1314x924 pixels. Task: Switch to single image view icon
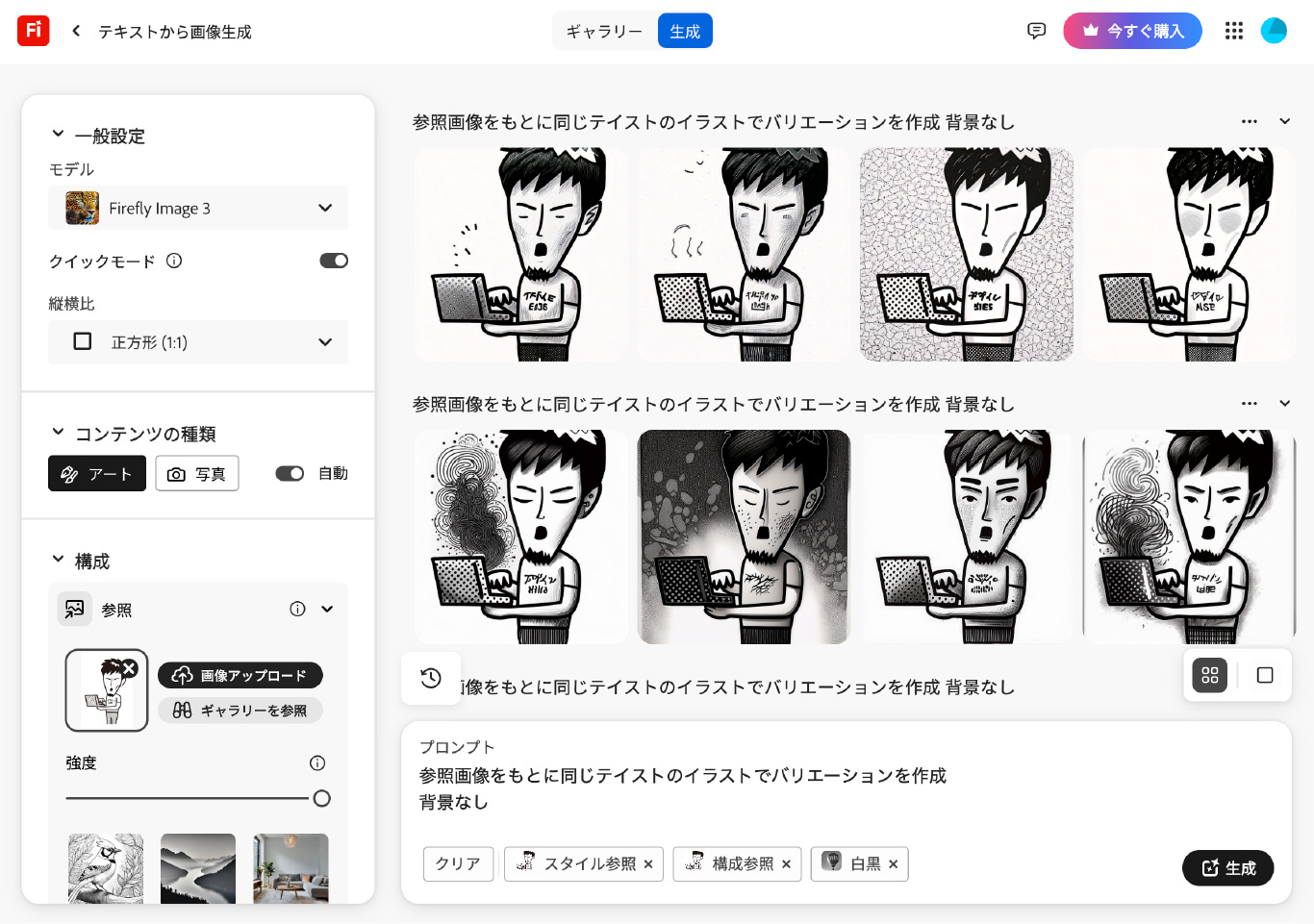pyautogui.click(x=1265, y=675)
